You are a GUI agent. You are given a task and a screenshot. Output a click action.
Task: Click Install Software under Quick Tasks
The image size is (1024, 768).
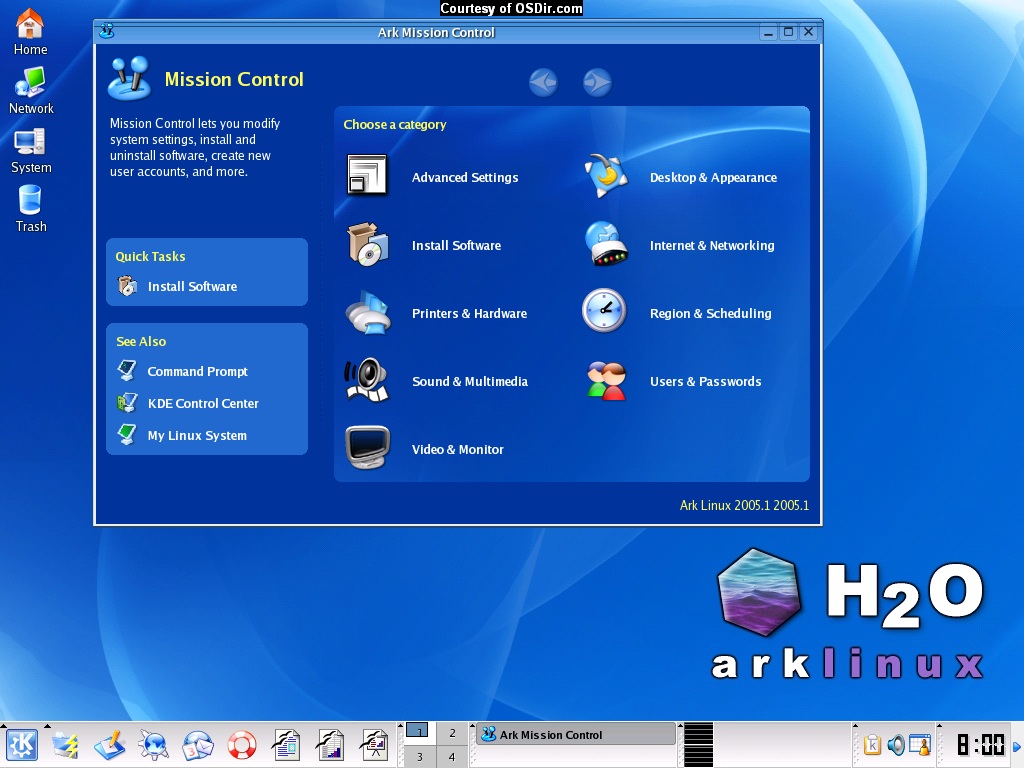click(178, 286)
